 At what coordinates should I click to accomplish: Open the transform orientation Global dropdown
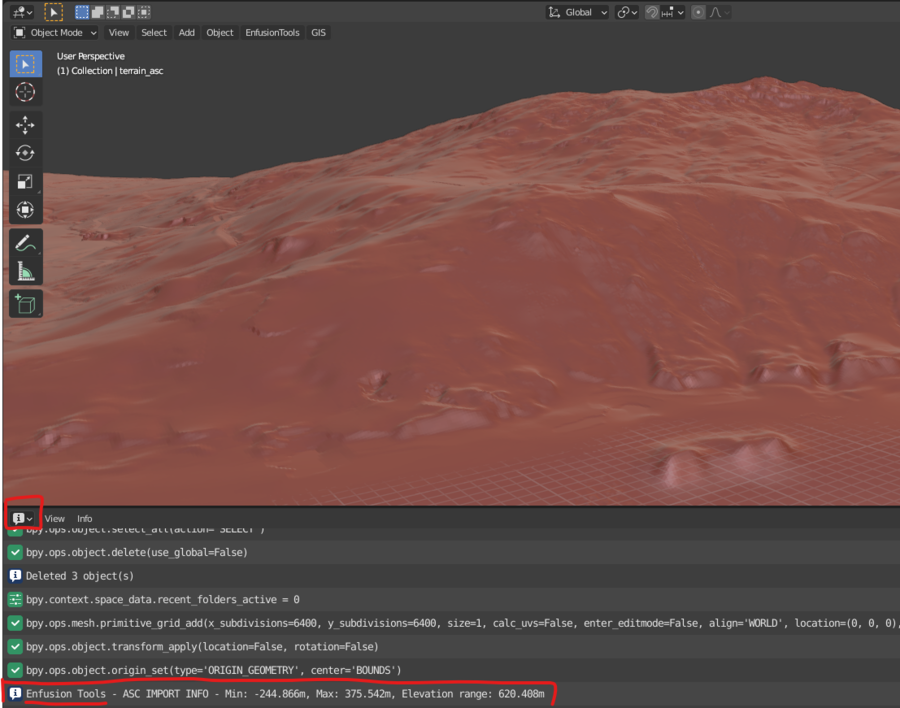tap(577, 11)
